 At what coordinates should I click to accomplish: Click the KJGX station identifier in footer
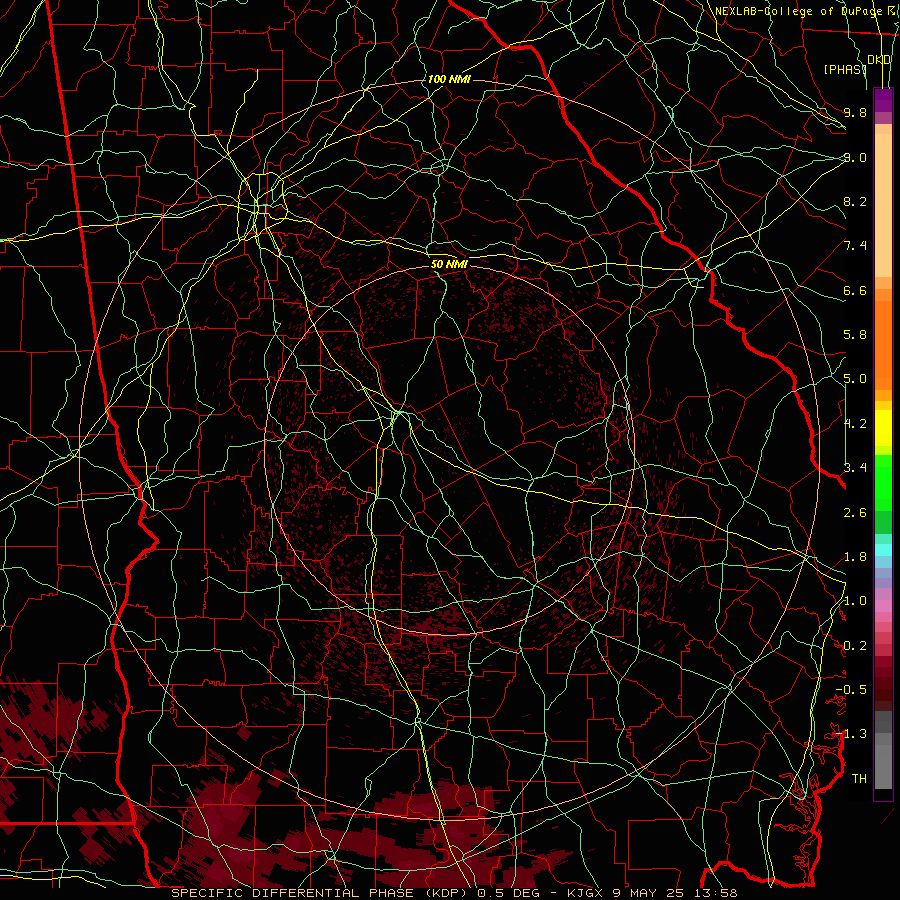pos(583,893)
